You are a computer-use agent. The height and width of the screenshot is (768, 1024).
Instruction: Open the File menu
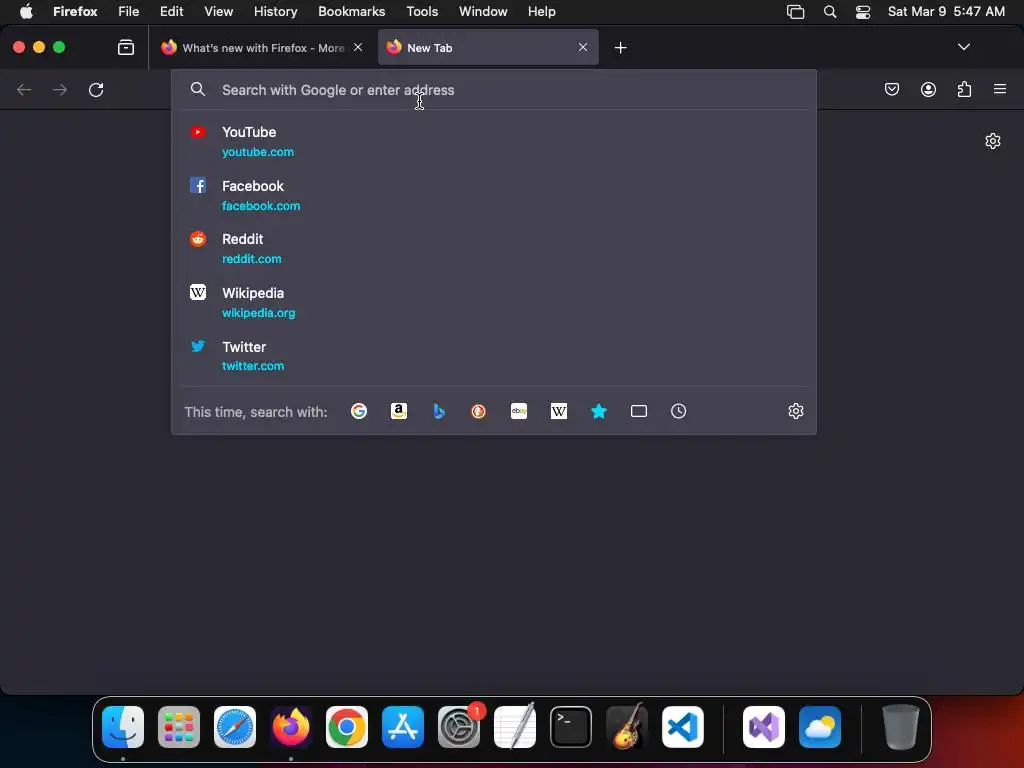click(129, 11)
